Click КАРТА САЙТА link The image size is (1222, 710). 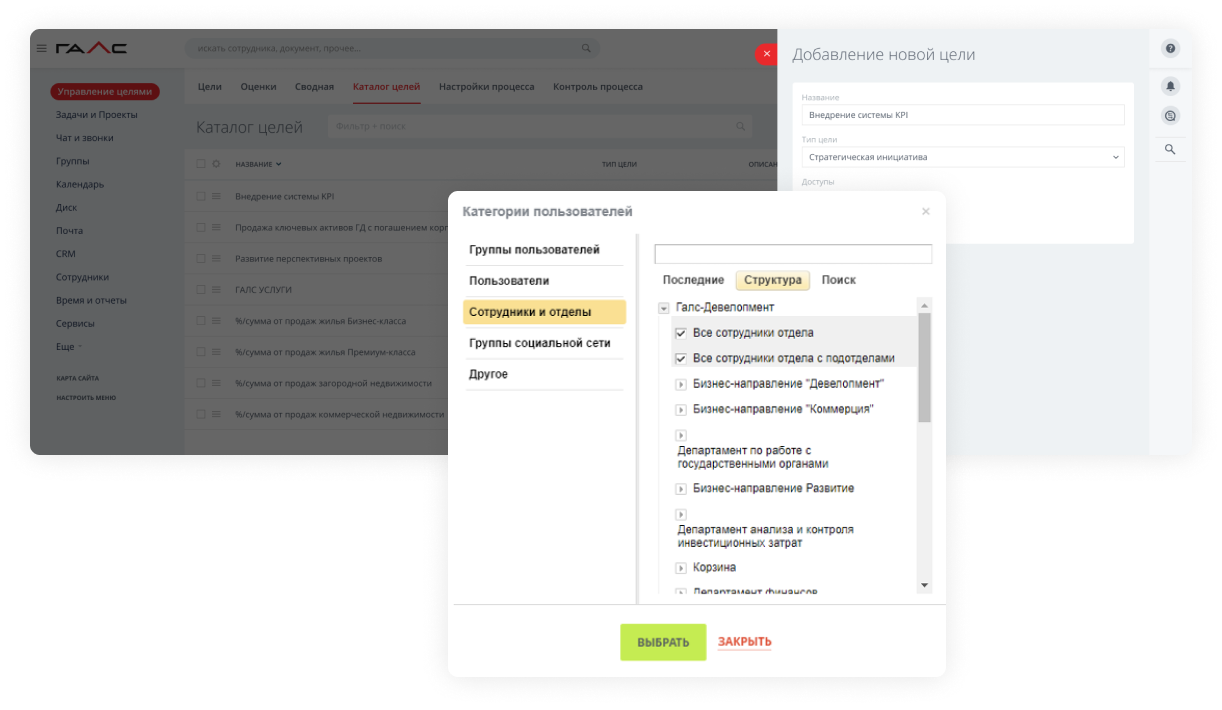pos(77,378)
